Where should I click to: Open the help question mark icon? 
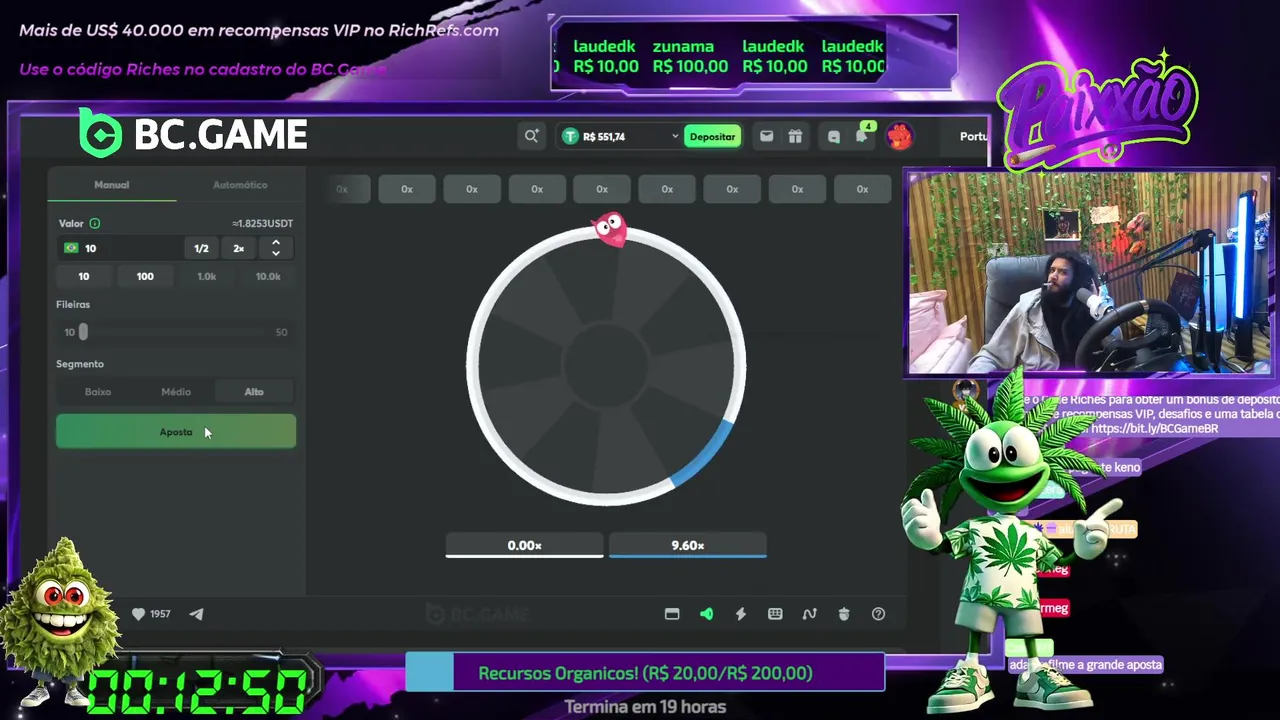[x=878, y=614]
